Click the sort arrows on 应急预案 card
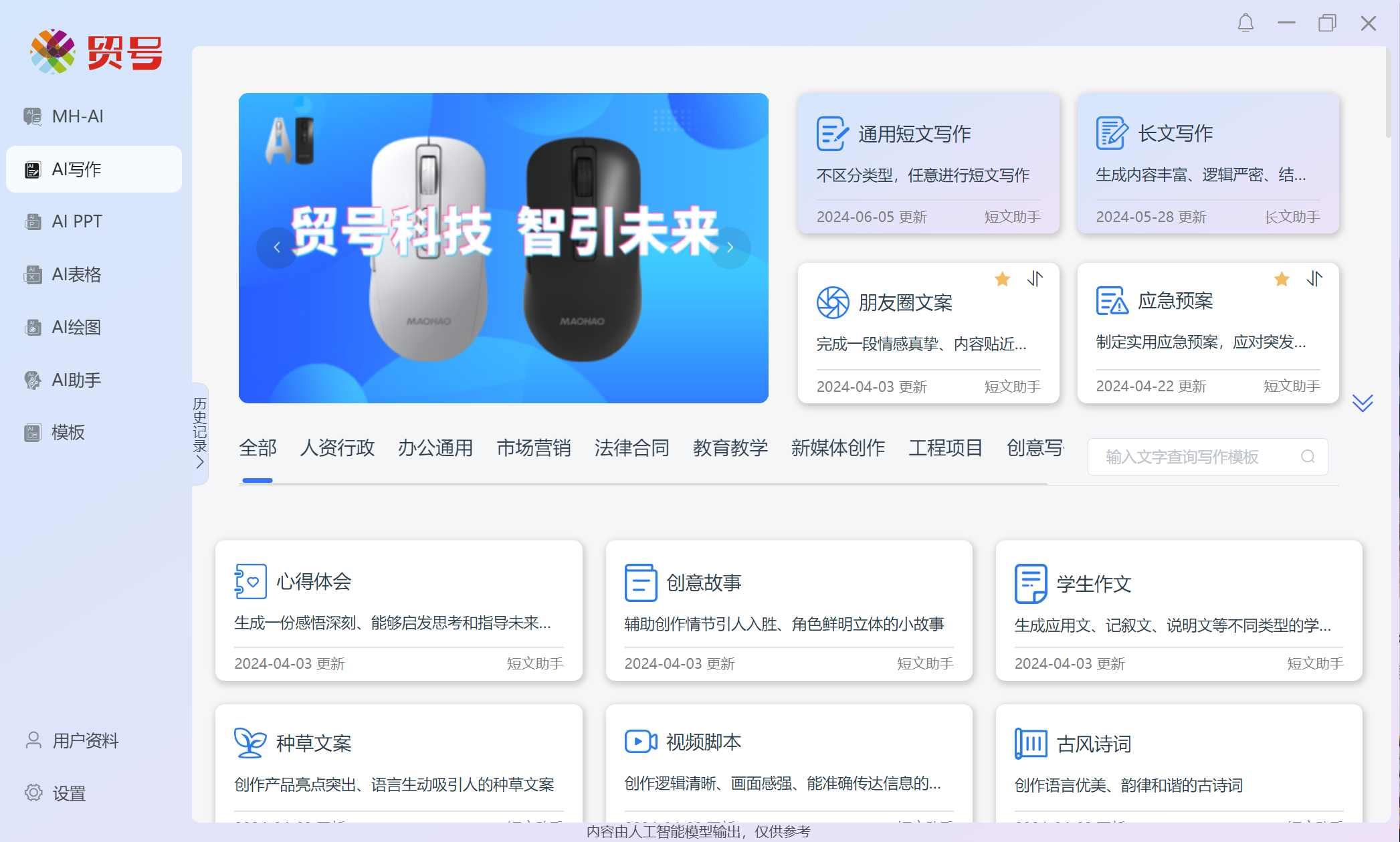The height and width of the screenshot is (842, 1400). click(1314, 279)
